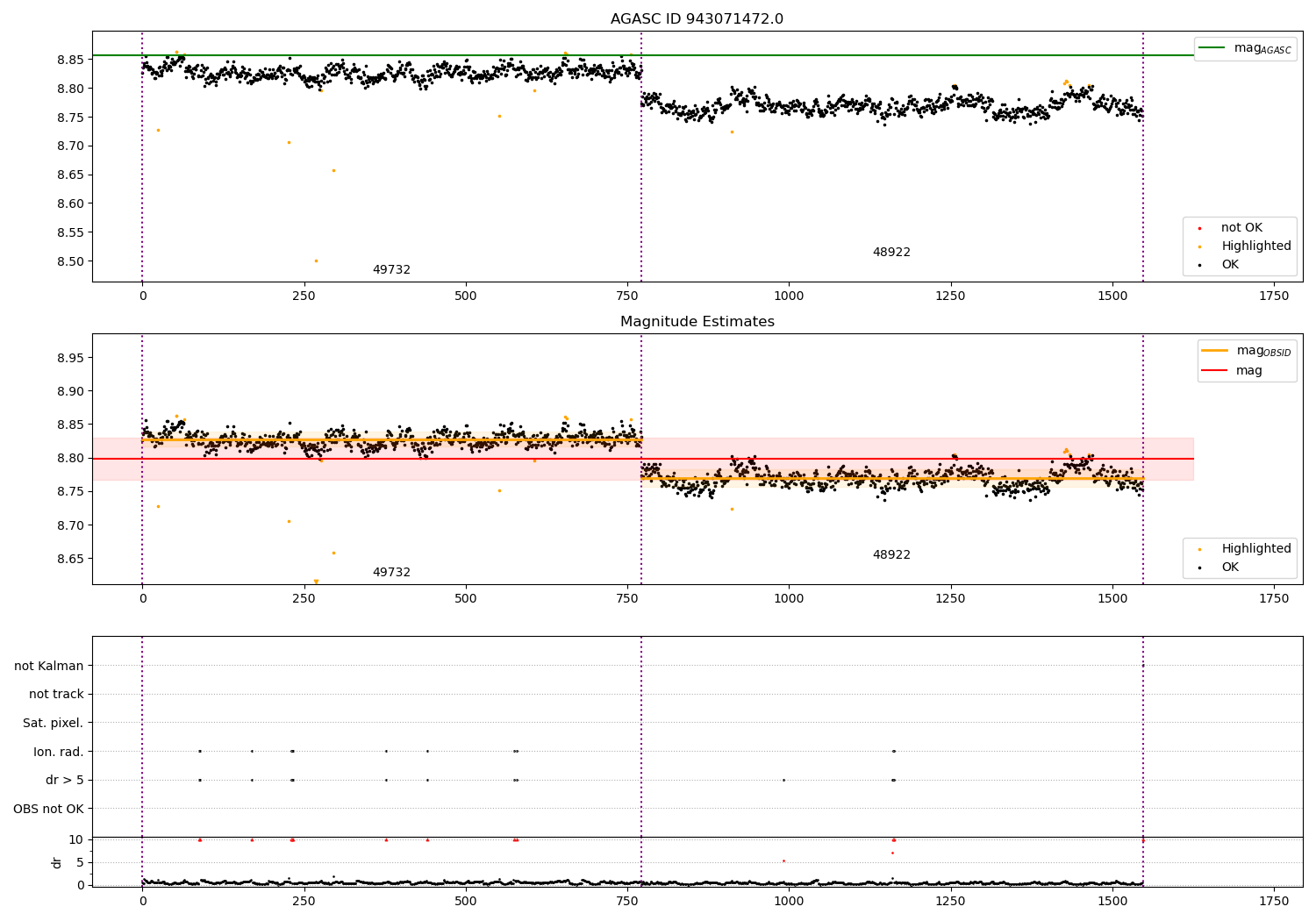Click the 'Sat. pixel.' row label
Screen dimensions: 1316x921
click(54, 724)
